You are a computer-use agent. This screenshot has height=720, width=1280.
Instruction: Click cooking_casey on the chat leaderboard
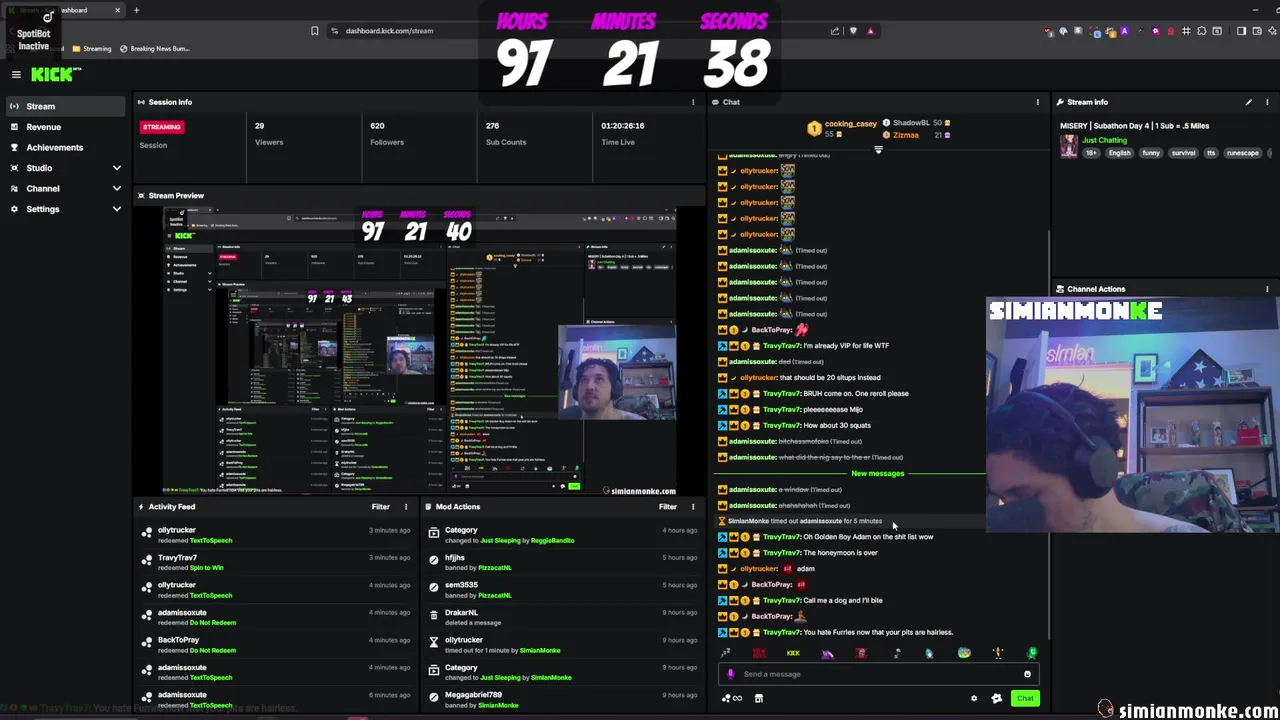click(x=850, y=124)
